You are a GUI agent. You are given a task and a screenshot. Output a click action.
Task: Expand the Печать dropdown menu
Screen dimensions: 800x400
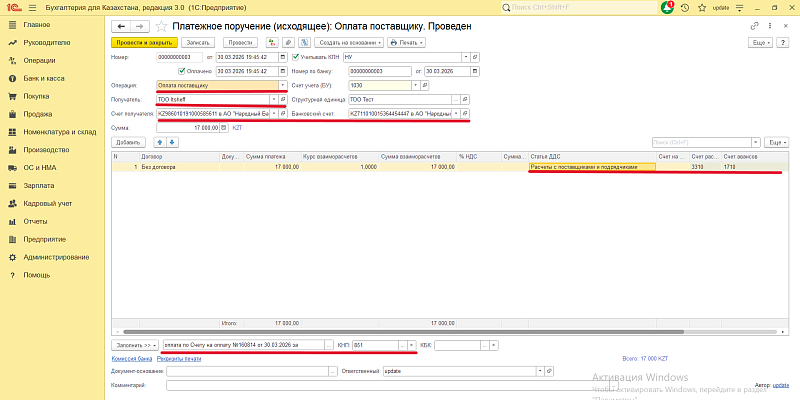pyautogui.click(x=407, y=43)
